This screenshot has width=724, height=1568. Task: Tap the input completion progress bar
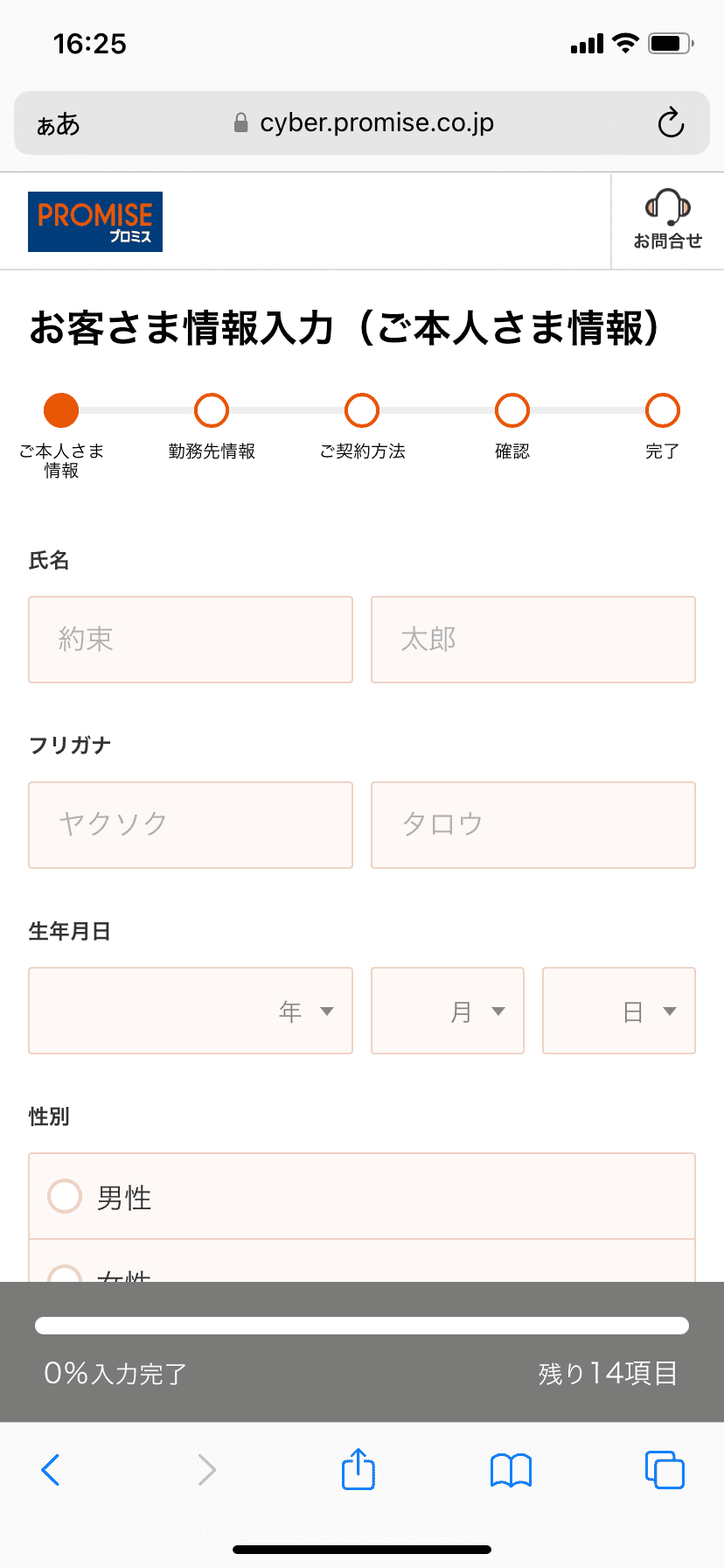(362, 1326)
